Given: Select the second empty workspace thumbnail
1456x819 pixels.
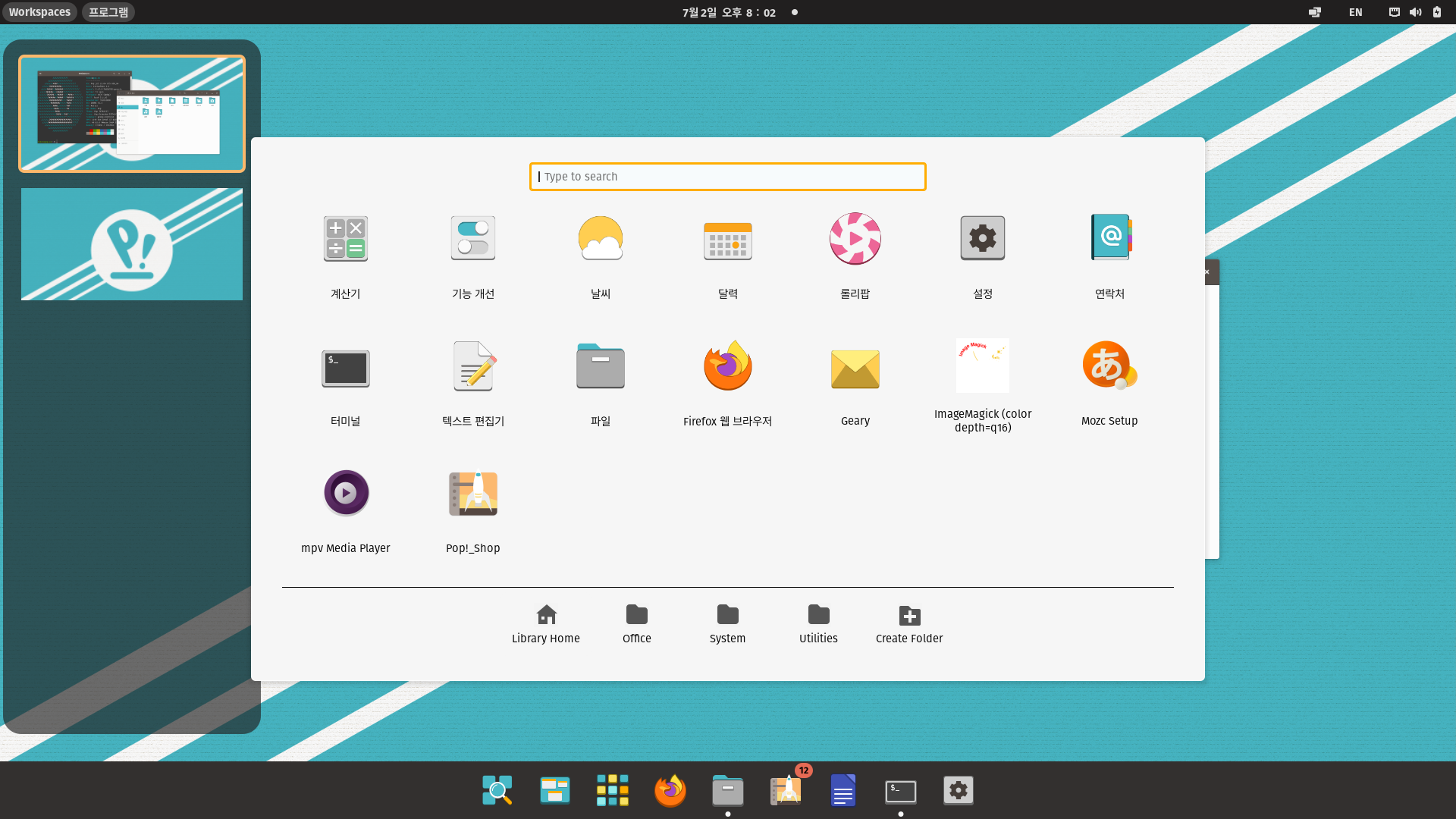Looking at the screenshot, I should (x=132, y=244).
